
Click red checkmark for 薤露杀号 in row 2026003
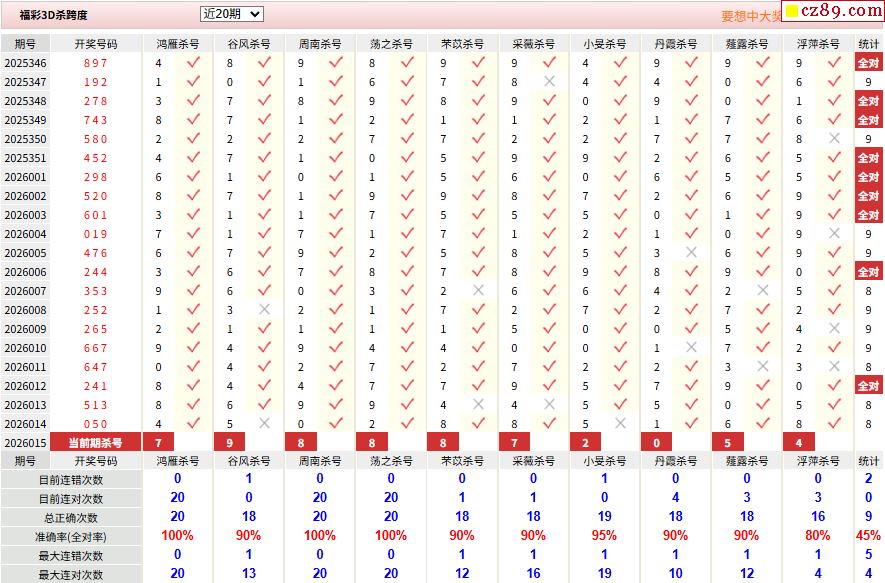[763, 214]
